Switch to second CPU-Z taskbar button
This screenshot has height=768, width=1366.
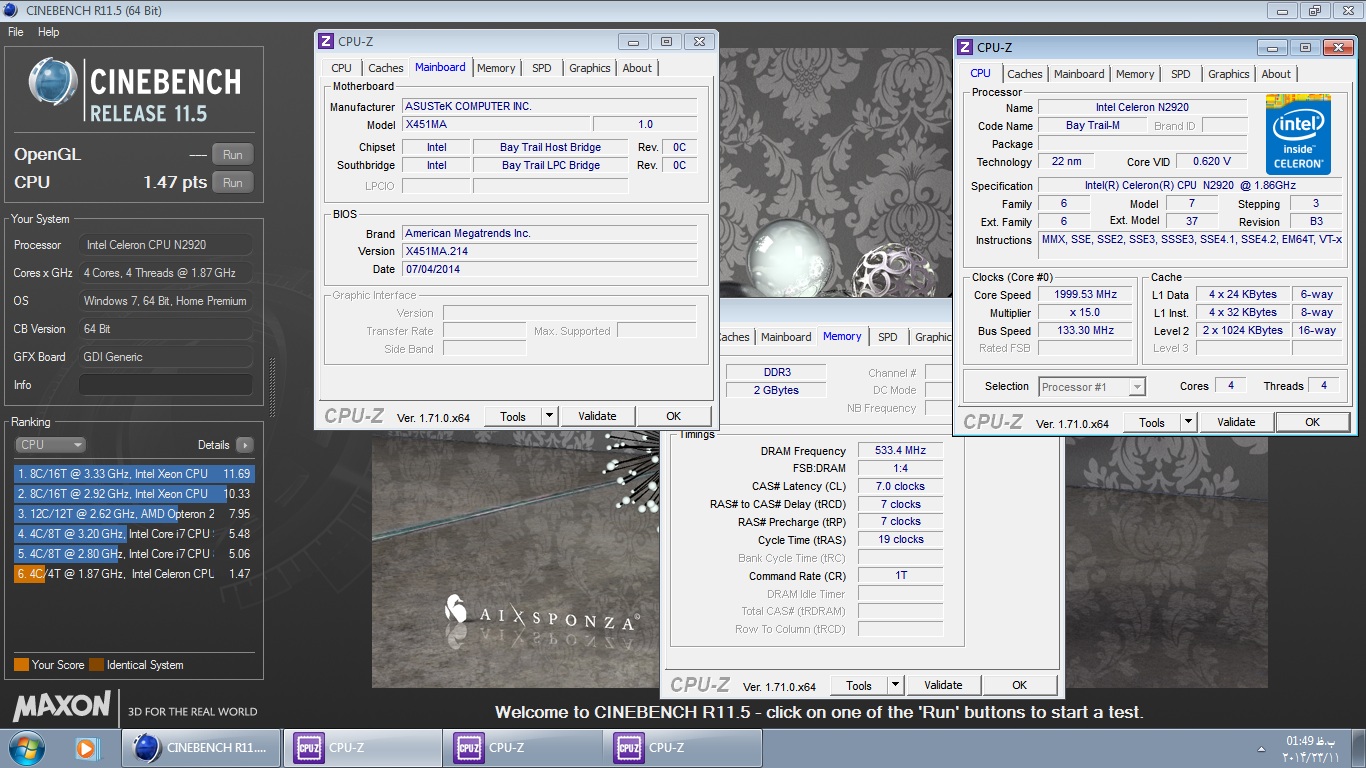tap(522, 747)
